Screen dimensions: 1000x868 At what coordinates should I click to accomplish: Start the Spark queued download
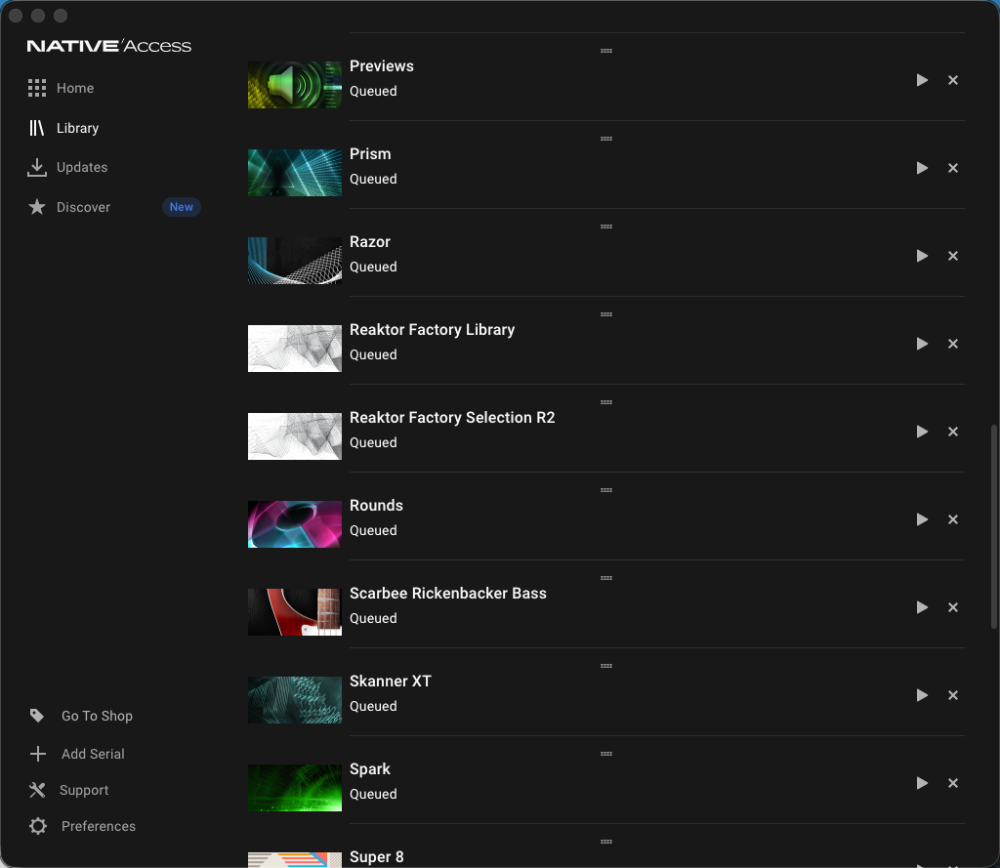pyautogui.click(x=922, y=783)
